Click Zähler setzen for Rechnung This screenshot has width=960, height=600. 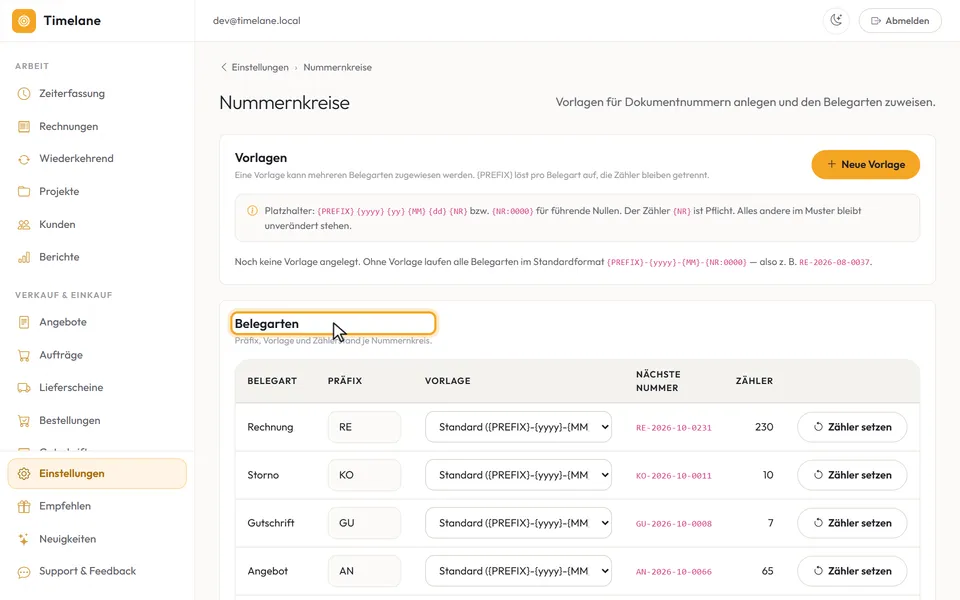coord(852,427)
